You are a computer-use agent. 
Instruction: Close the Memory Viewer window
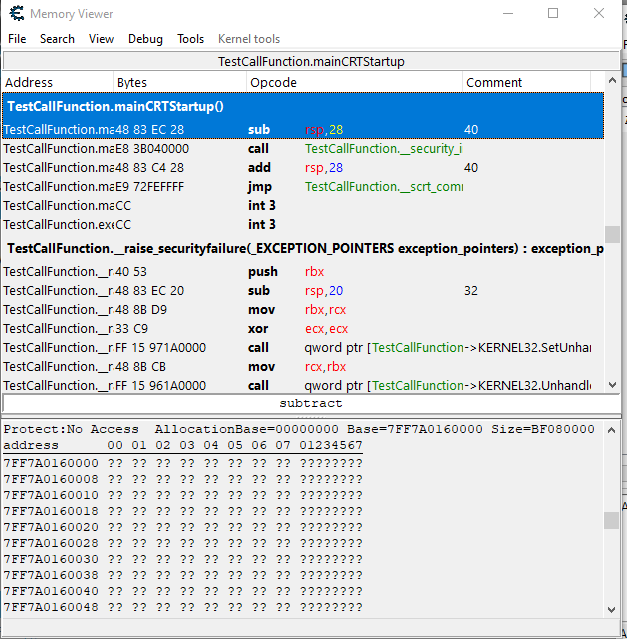point(598,13)
